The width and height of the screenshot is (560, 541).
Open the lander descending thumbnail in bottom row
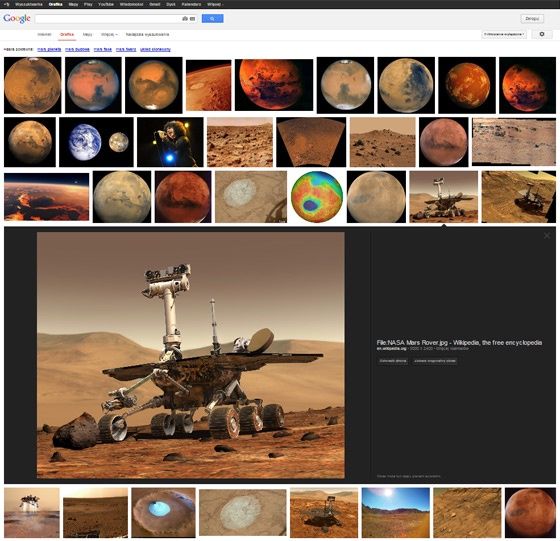(x=32, y=512)
